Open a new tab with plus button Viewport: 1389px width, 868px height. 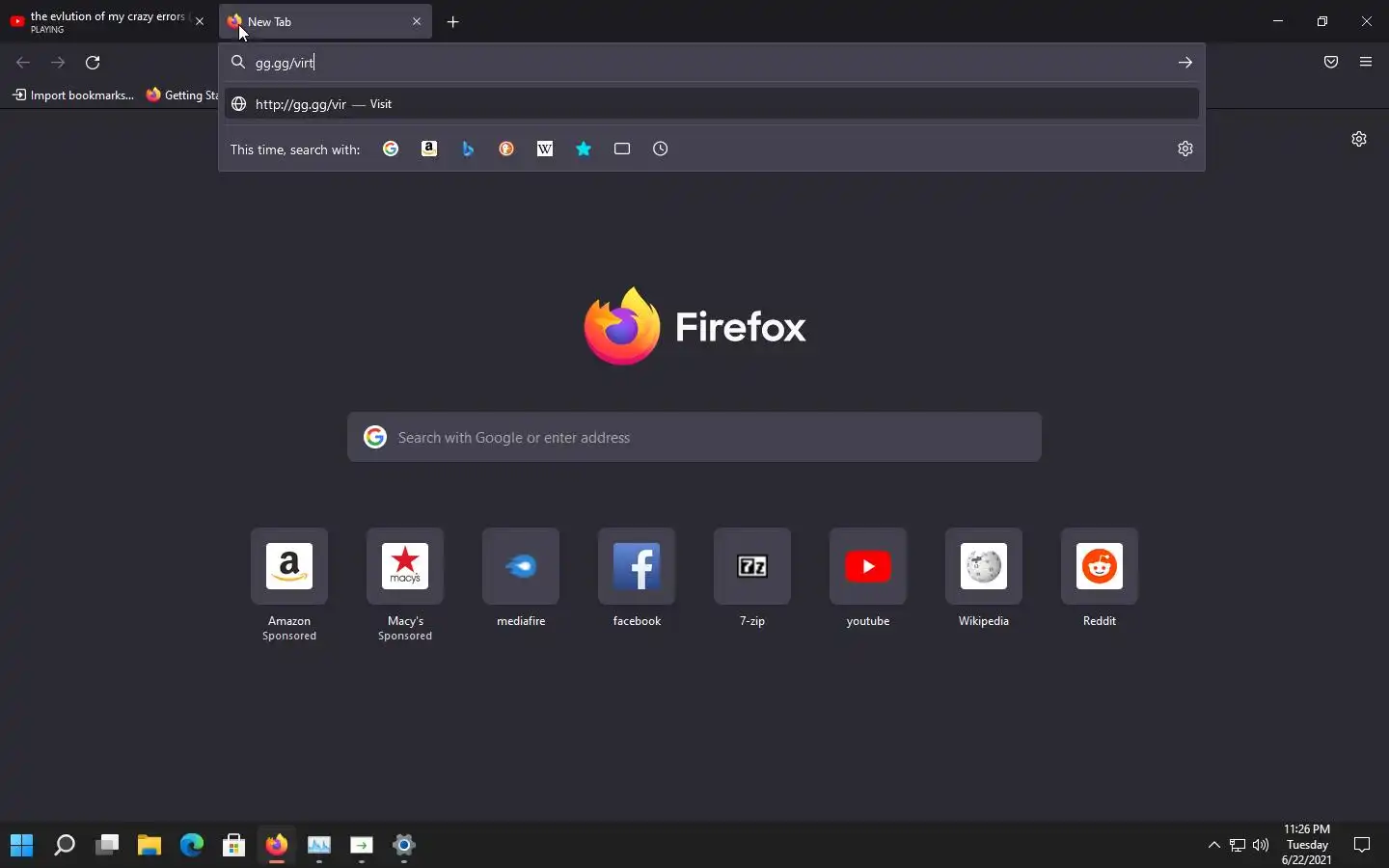(x=454, y=22)
